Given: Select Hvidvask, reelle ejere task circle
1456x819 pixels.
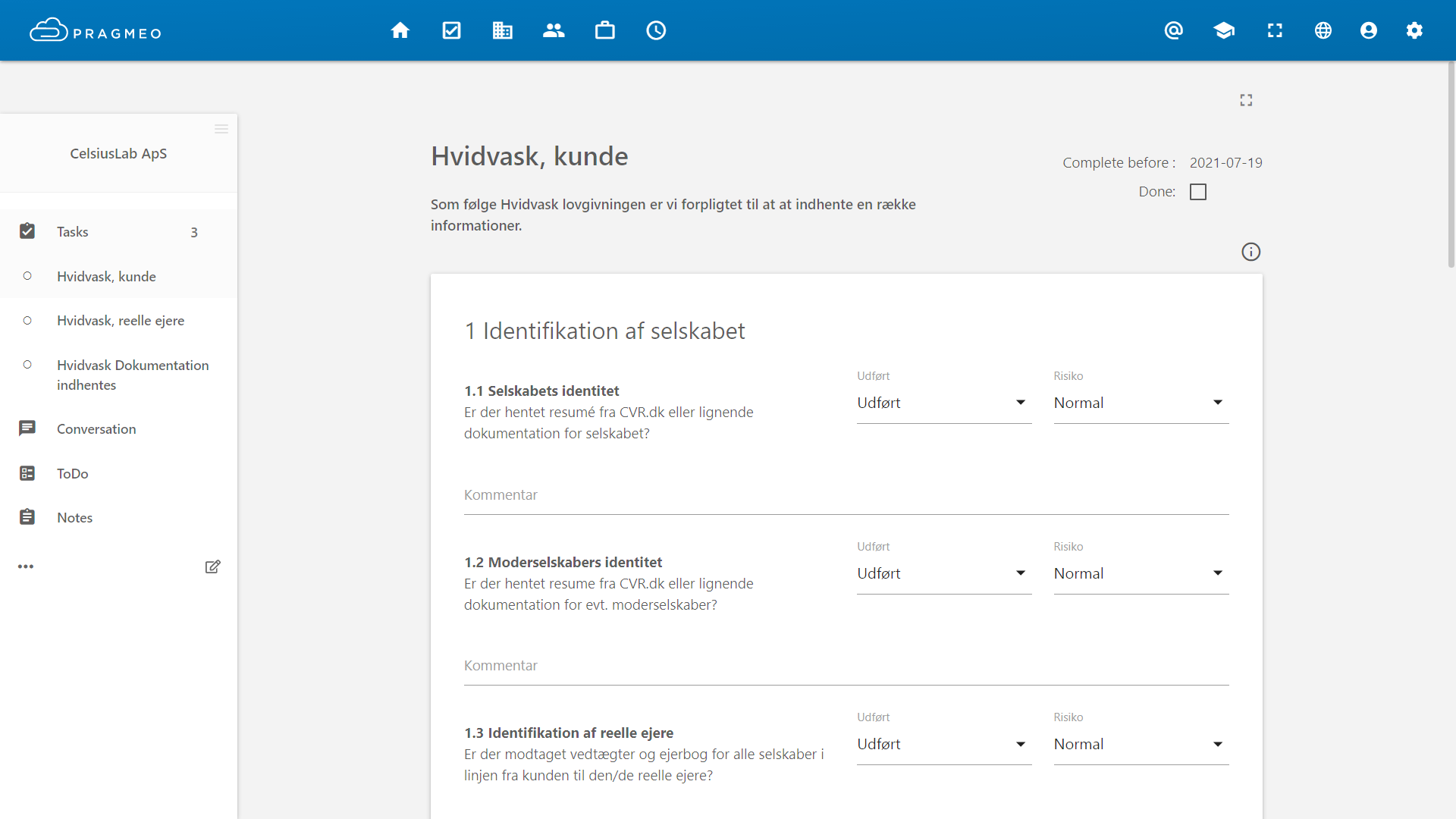Looking at the screenshot, I should click(x=27, y=321).
